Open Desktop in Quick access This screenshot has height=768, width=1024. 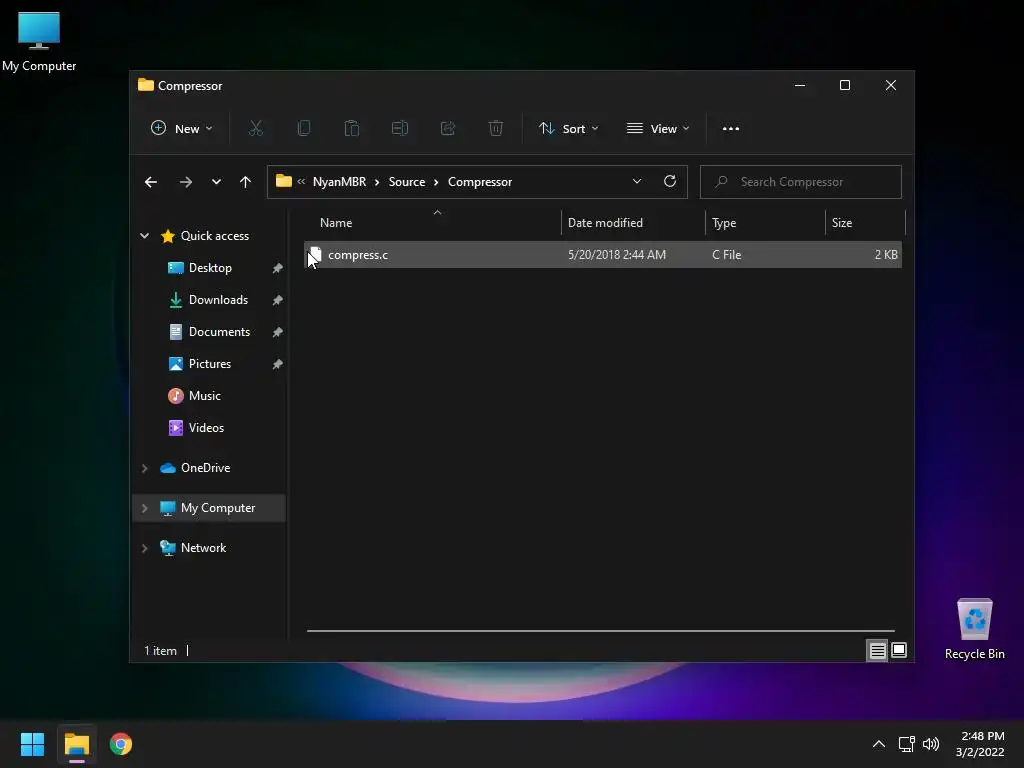tap(210, 268)
